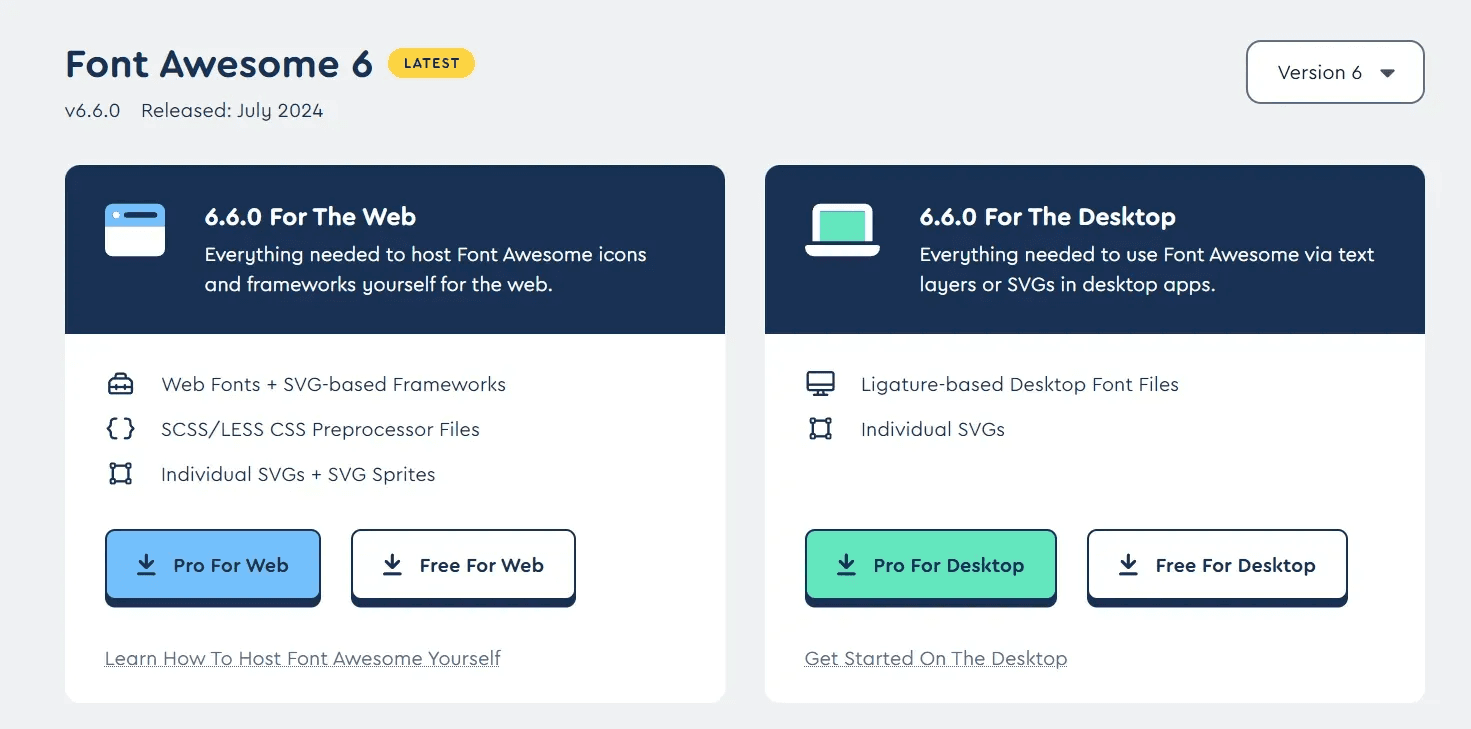This screenshot has width=1471, height=729.
Task: Select the briefcase icon beside Web Fonts
Action: 120,384
